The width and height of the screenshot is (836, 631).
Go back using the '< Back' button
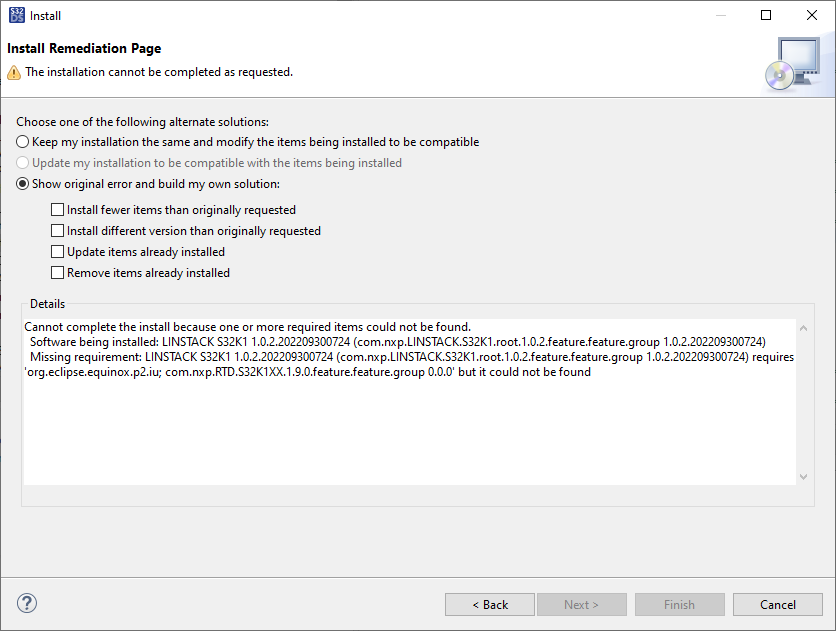490,604
